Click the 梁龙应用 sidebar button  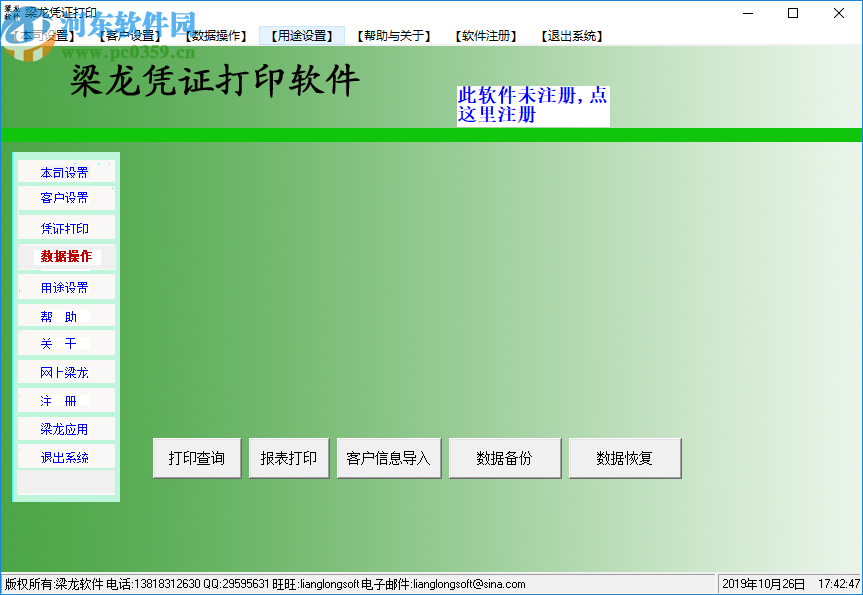click(66, 428)
